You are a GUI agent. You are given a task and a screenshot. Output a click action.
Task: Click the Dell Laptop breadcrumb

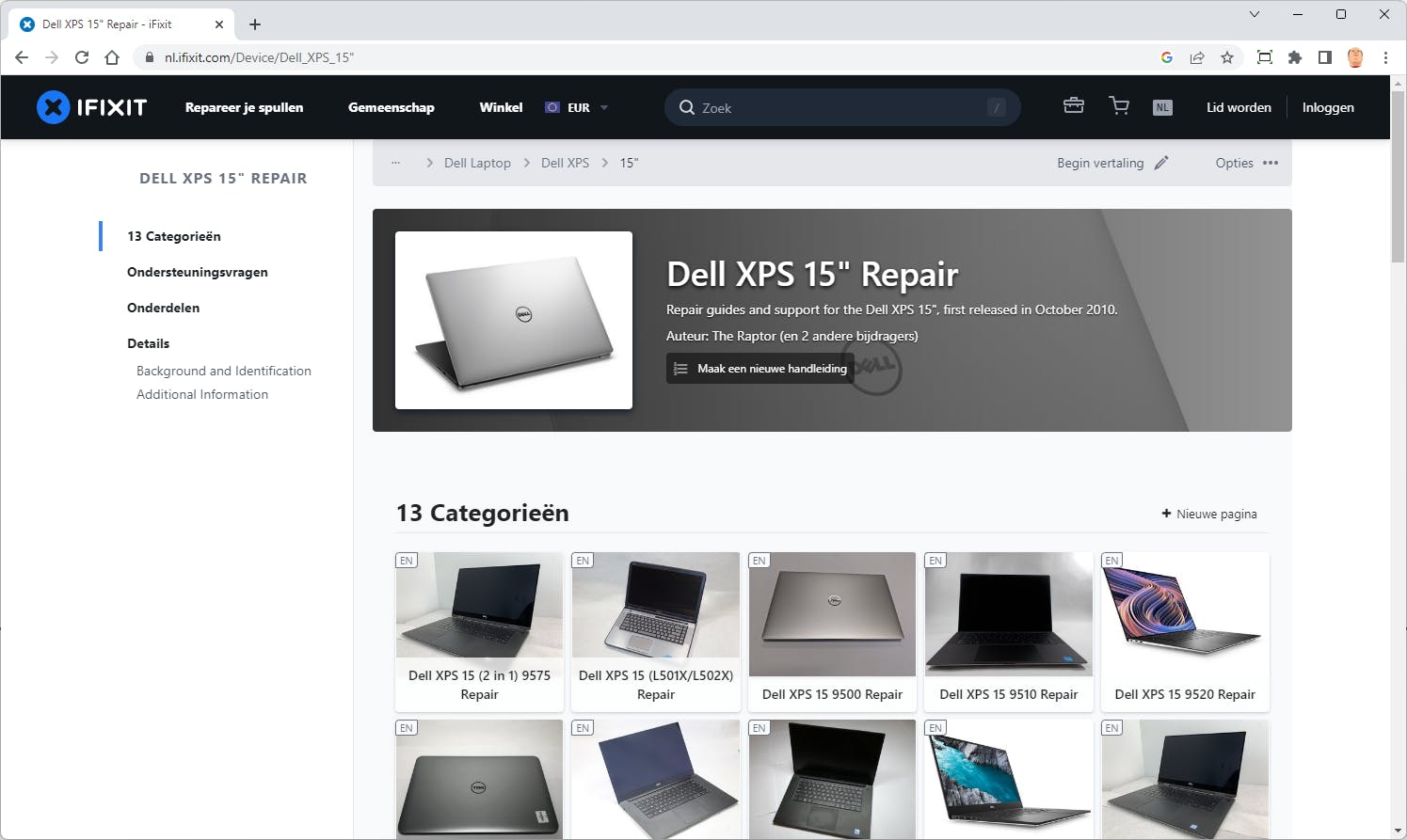(477, 163)
